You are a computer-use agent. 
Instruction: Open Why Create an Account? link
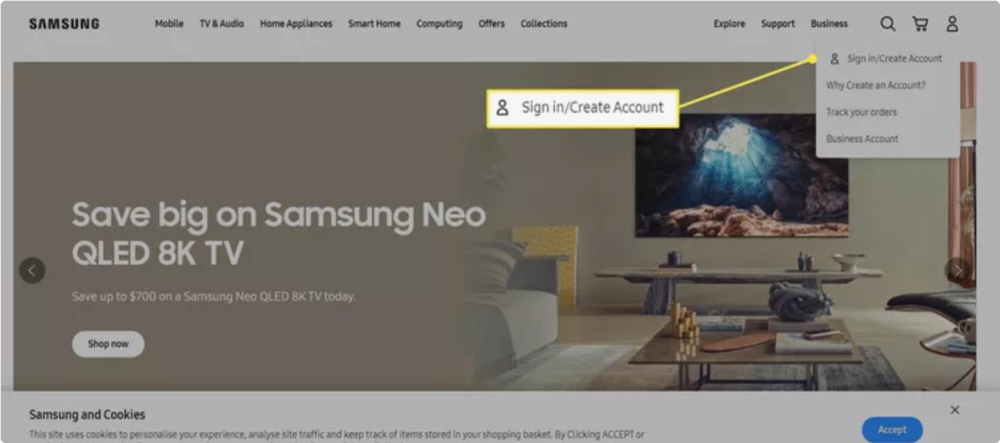[x=876, y=85]
